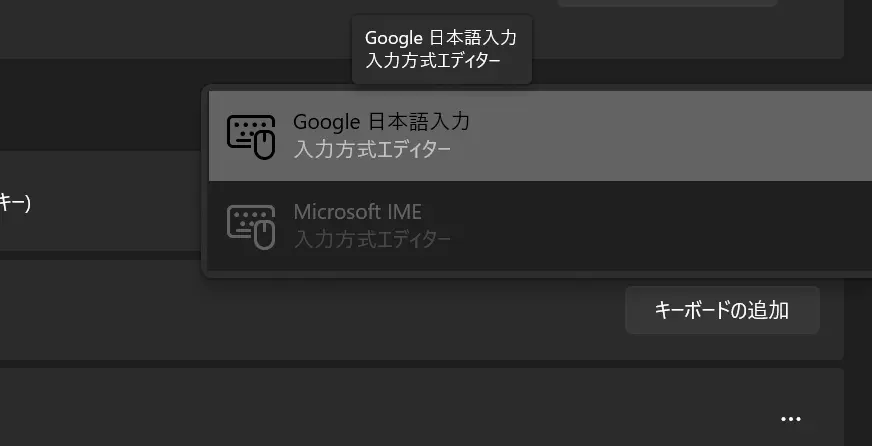Click the Microsoft IME keyboard icon
The image size is (872, 446).
[x=251, y=227]
